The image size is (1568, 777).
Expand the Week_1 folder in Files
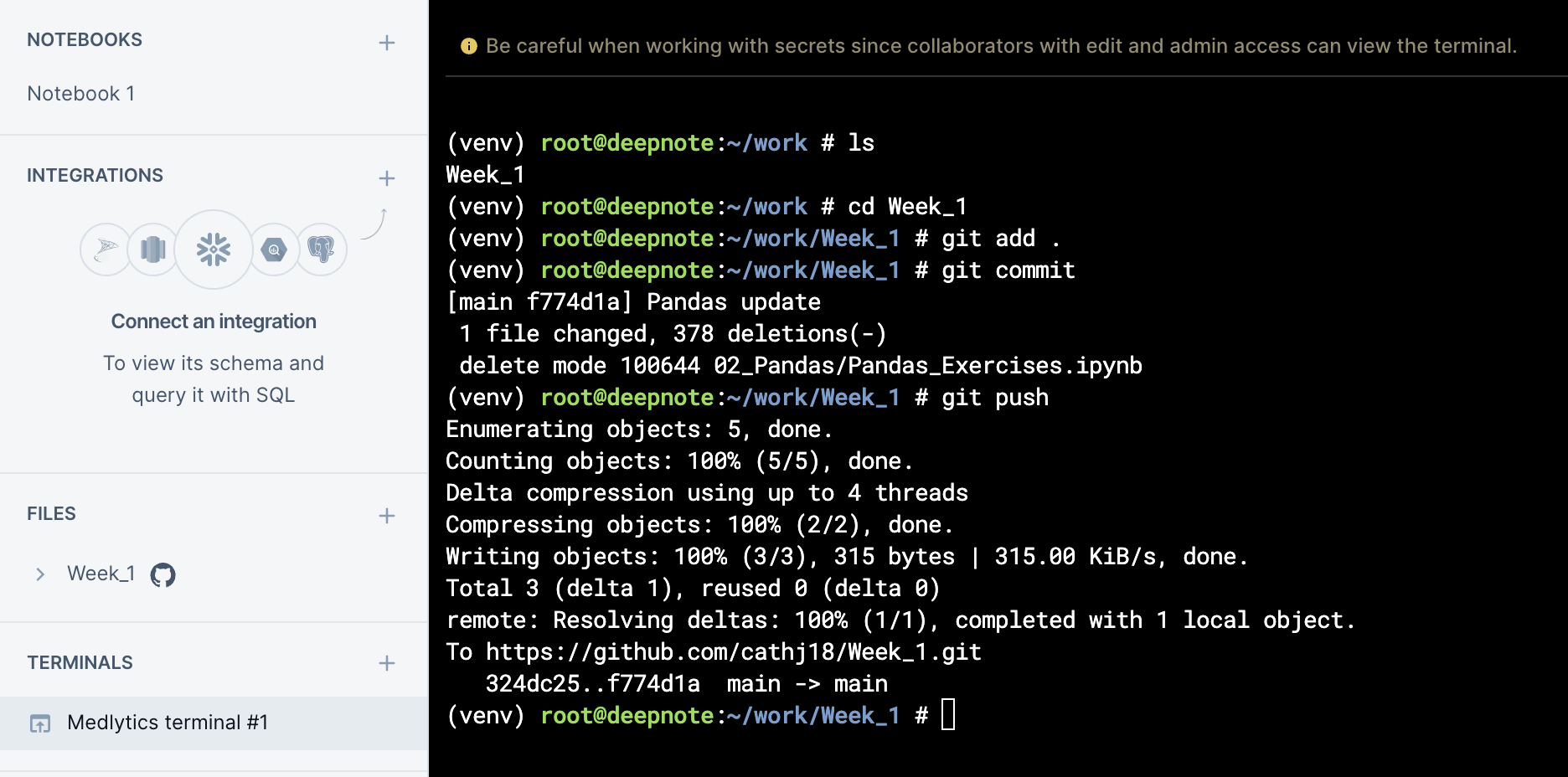point(39,574)
